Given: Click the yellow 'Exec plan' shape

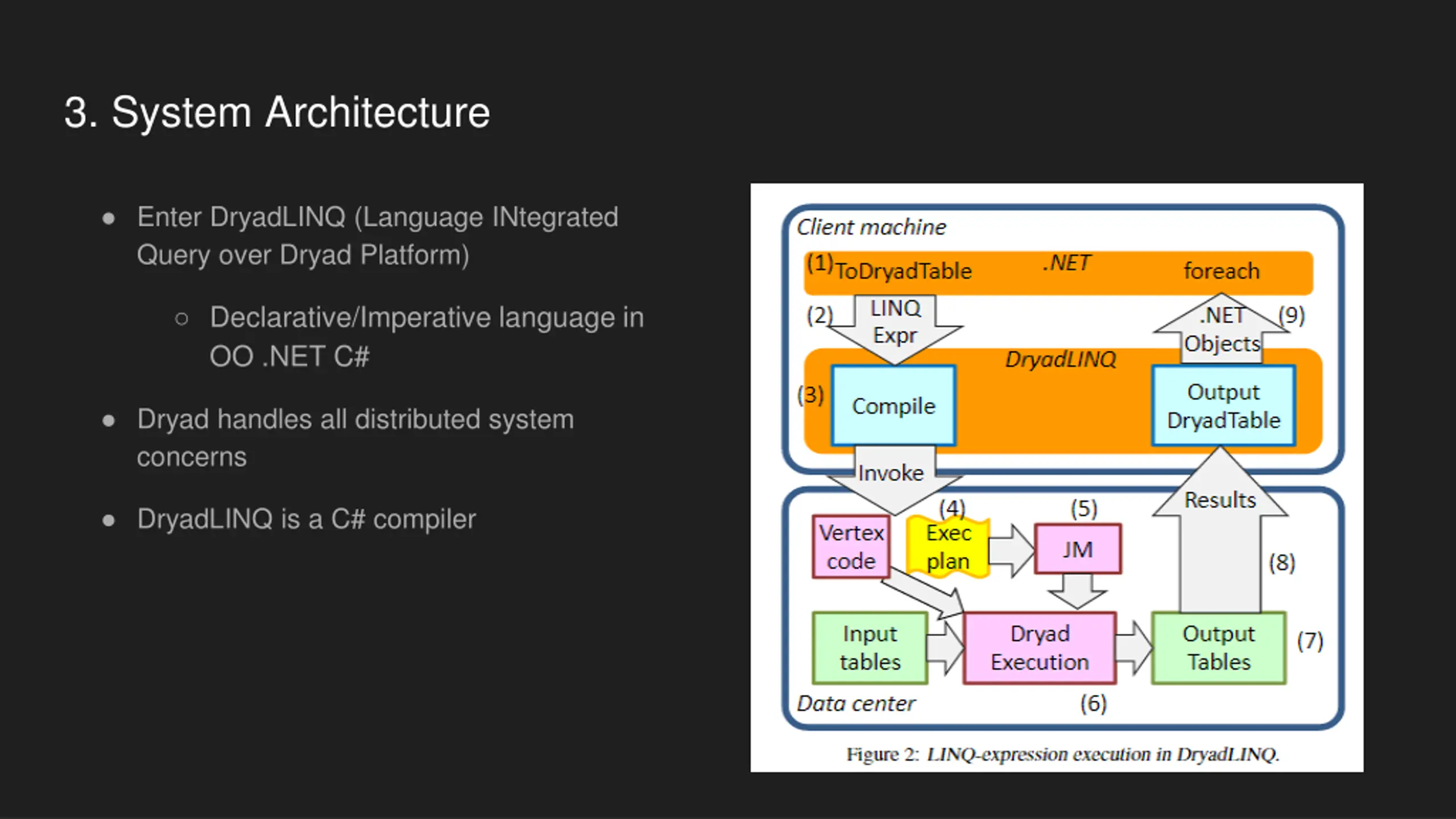Looking at the screenshot, I should [x=948, y=547].
